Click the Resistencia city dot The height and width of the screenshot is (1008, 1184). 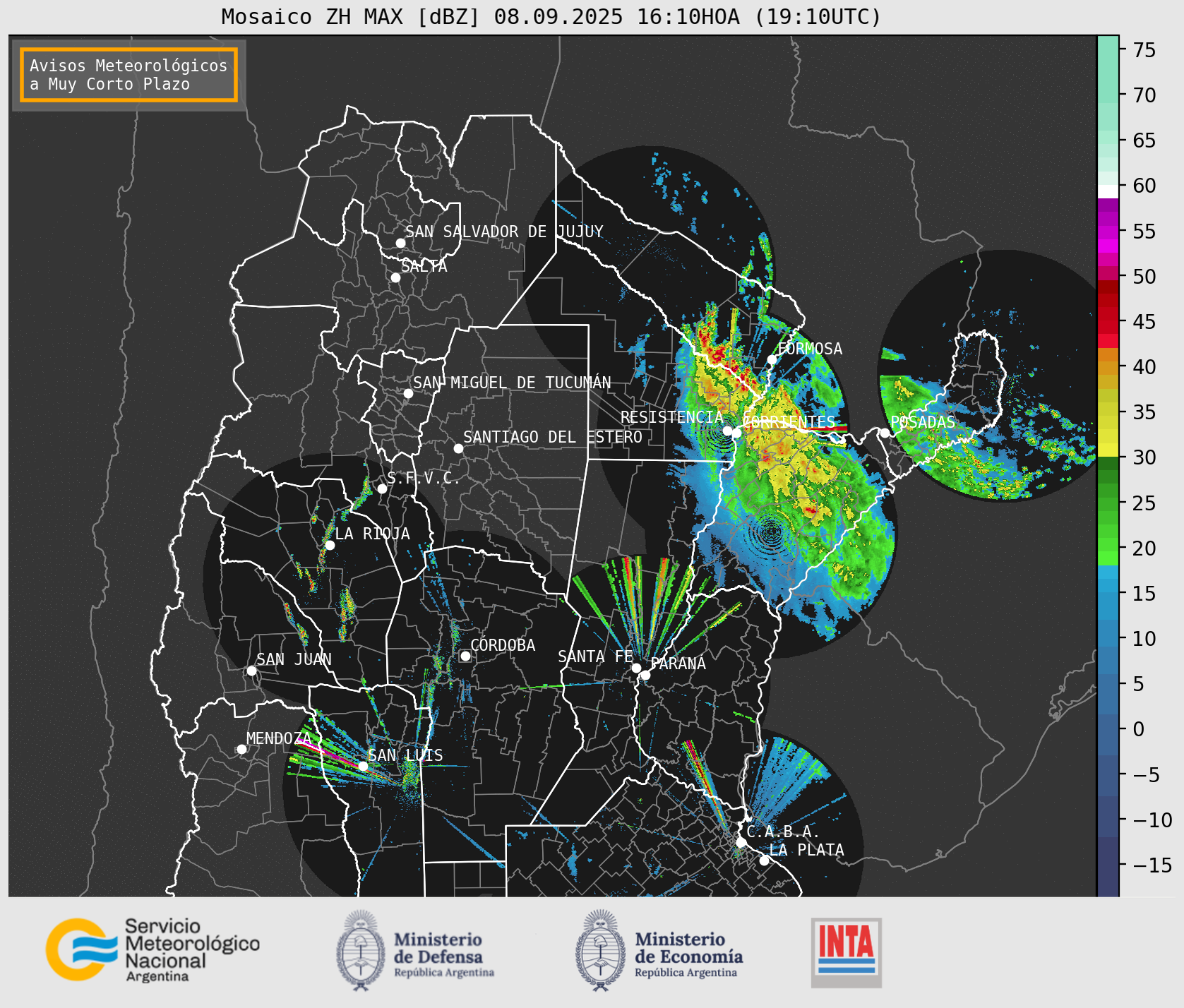[x=727, y=431]
